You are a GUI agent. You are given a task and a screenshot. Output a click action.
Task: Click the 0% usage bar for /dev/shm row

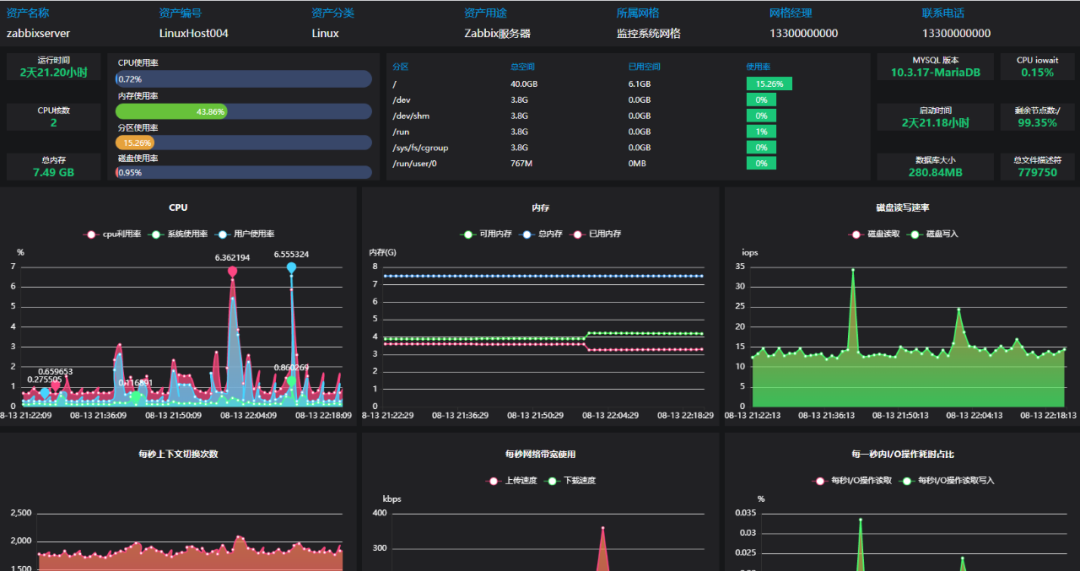coord(761,116)
